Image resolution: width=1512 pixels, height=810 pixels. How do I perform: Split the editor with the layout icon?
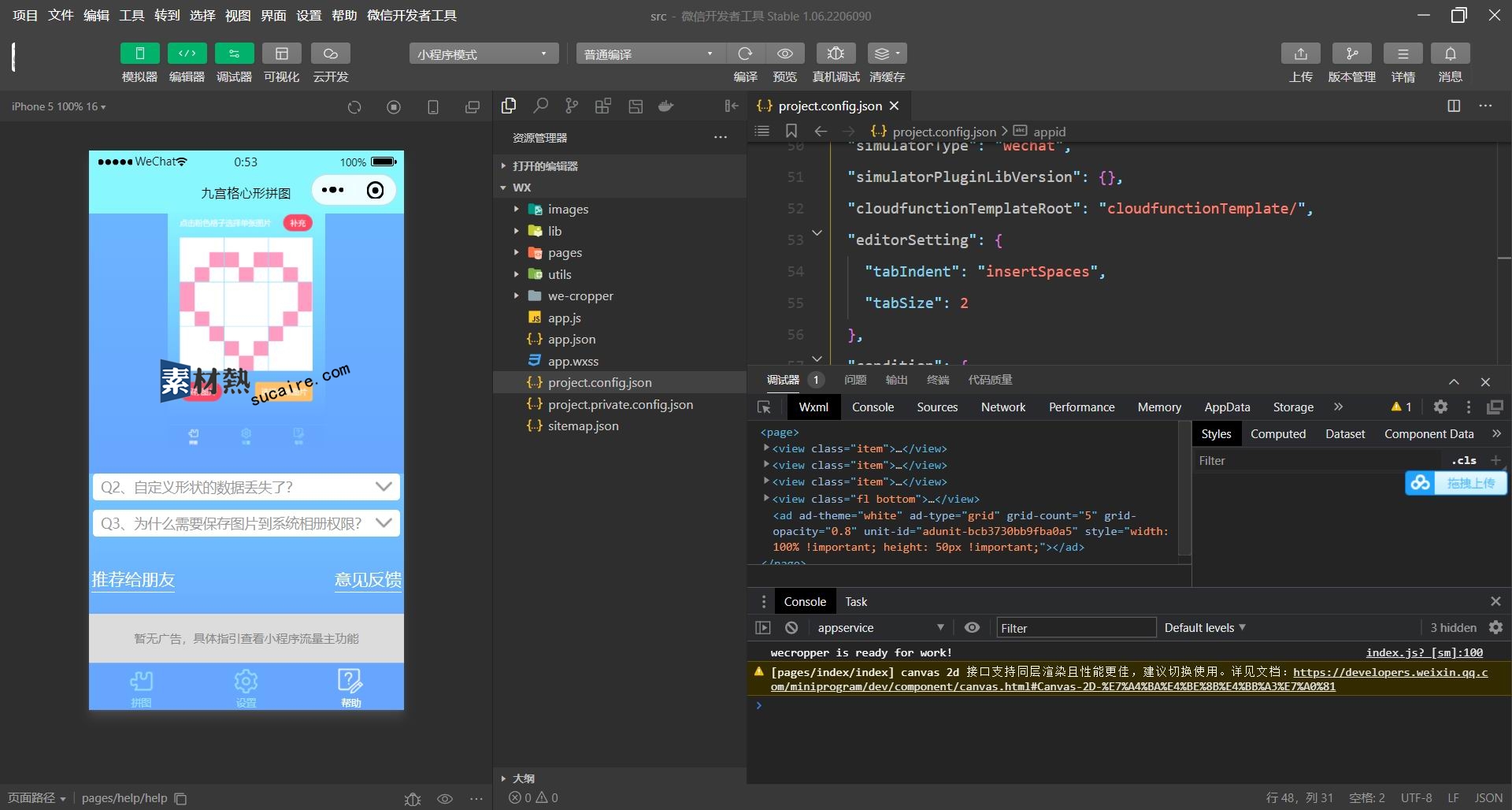1454,106
